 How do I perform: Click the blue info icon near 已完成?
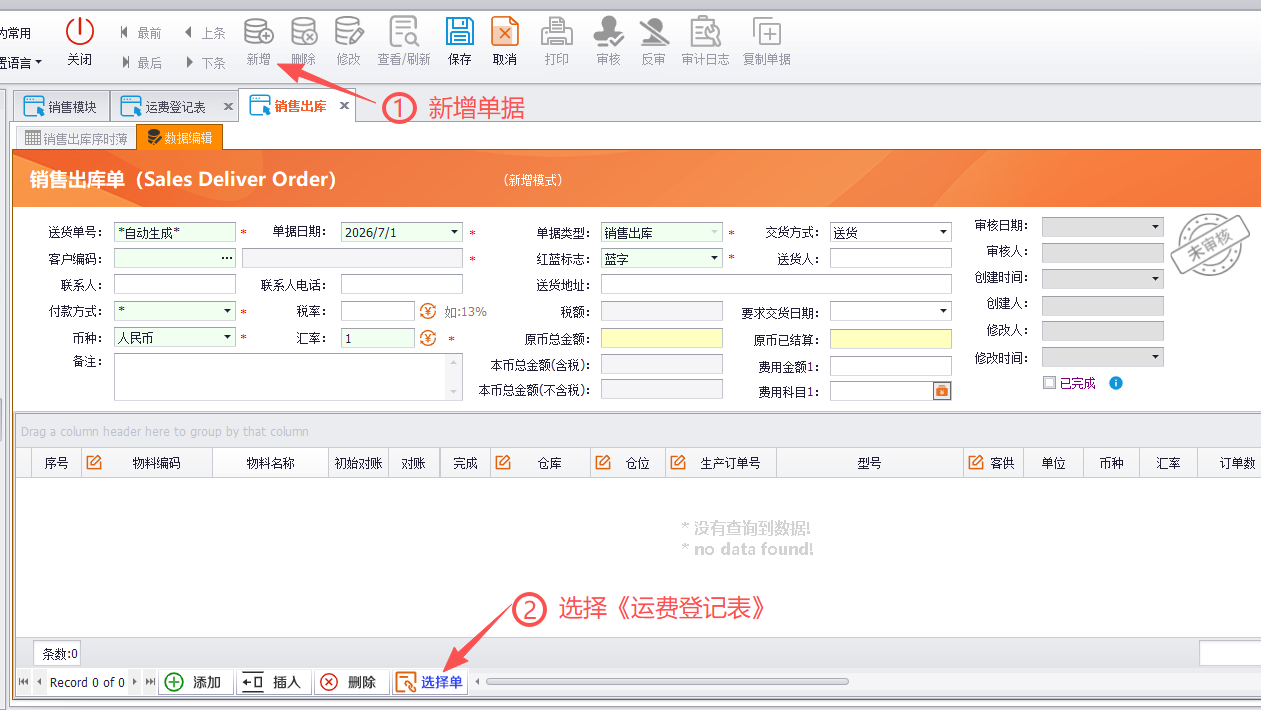click(x=1116, y=383)
